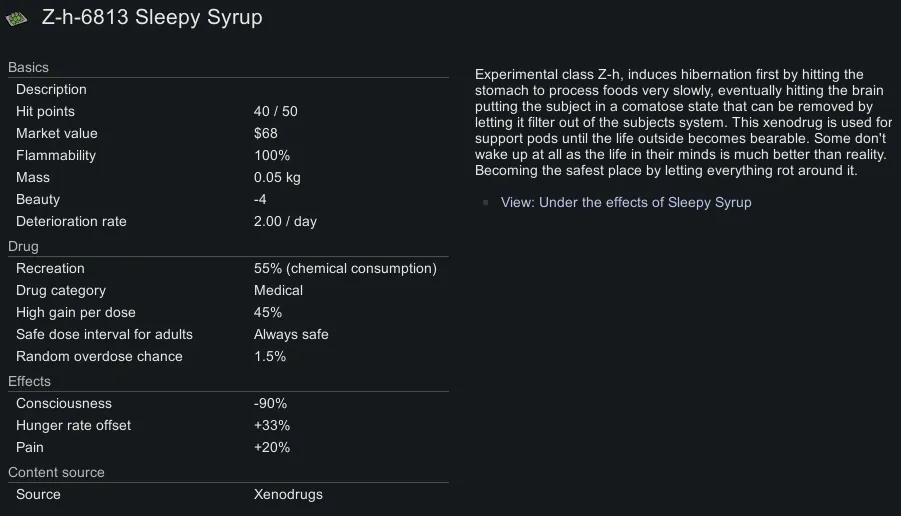Select the Flammability stat entry

(x=228, y=156)
